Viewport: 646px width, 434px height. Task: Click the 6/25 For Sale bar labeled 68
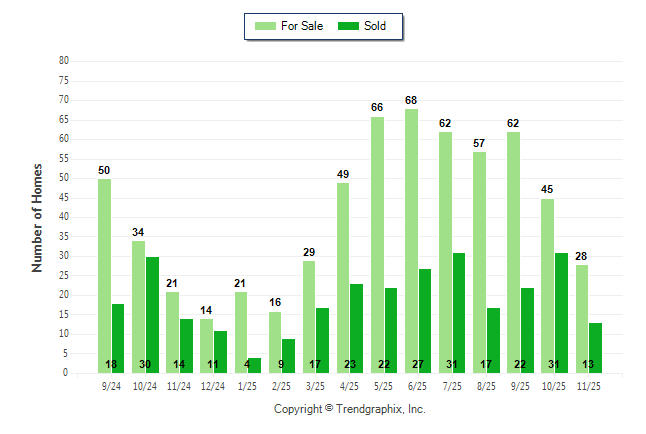coord(412,240)
